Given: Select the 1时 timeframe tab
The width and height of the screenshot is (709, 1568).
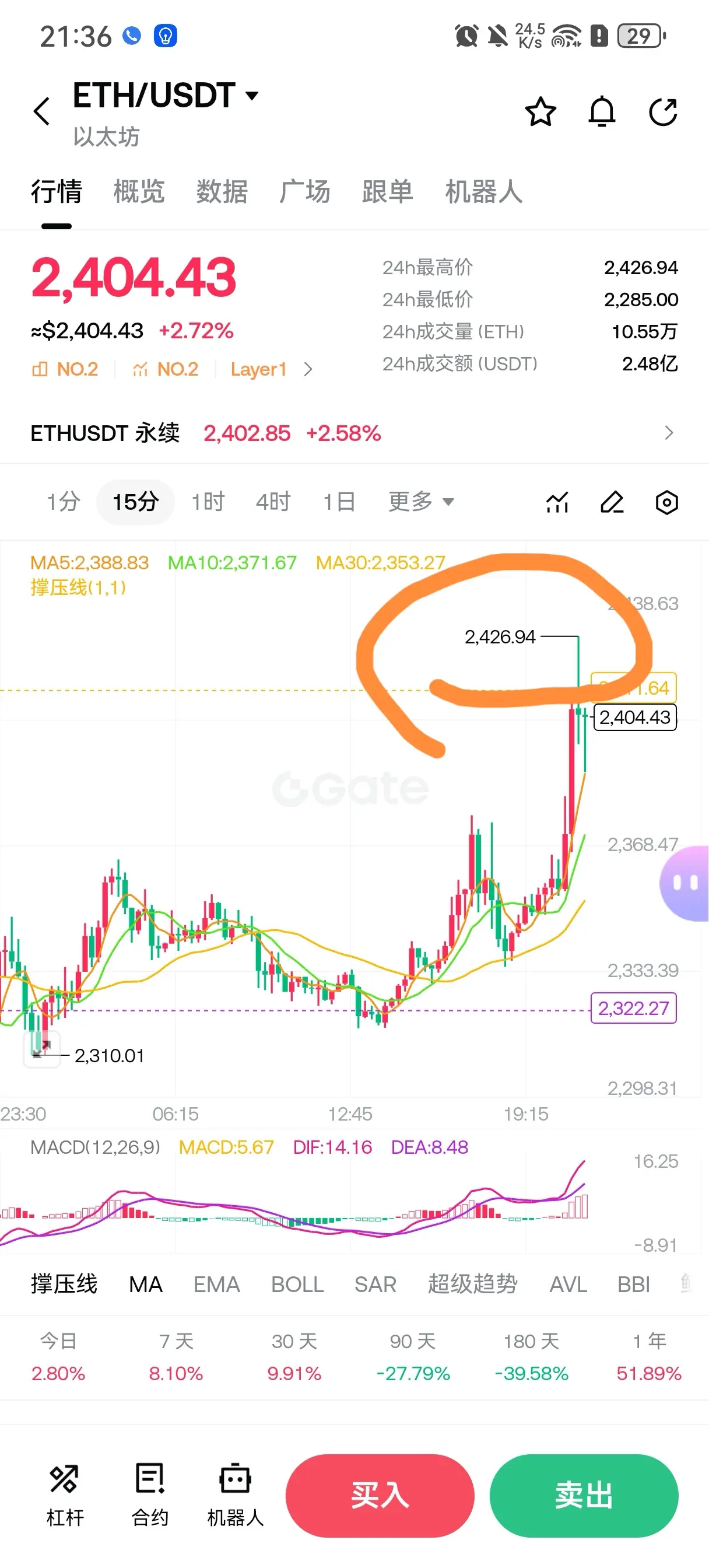Looking at the screenshot, I should tap(208, 502).
